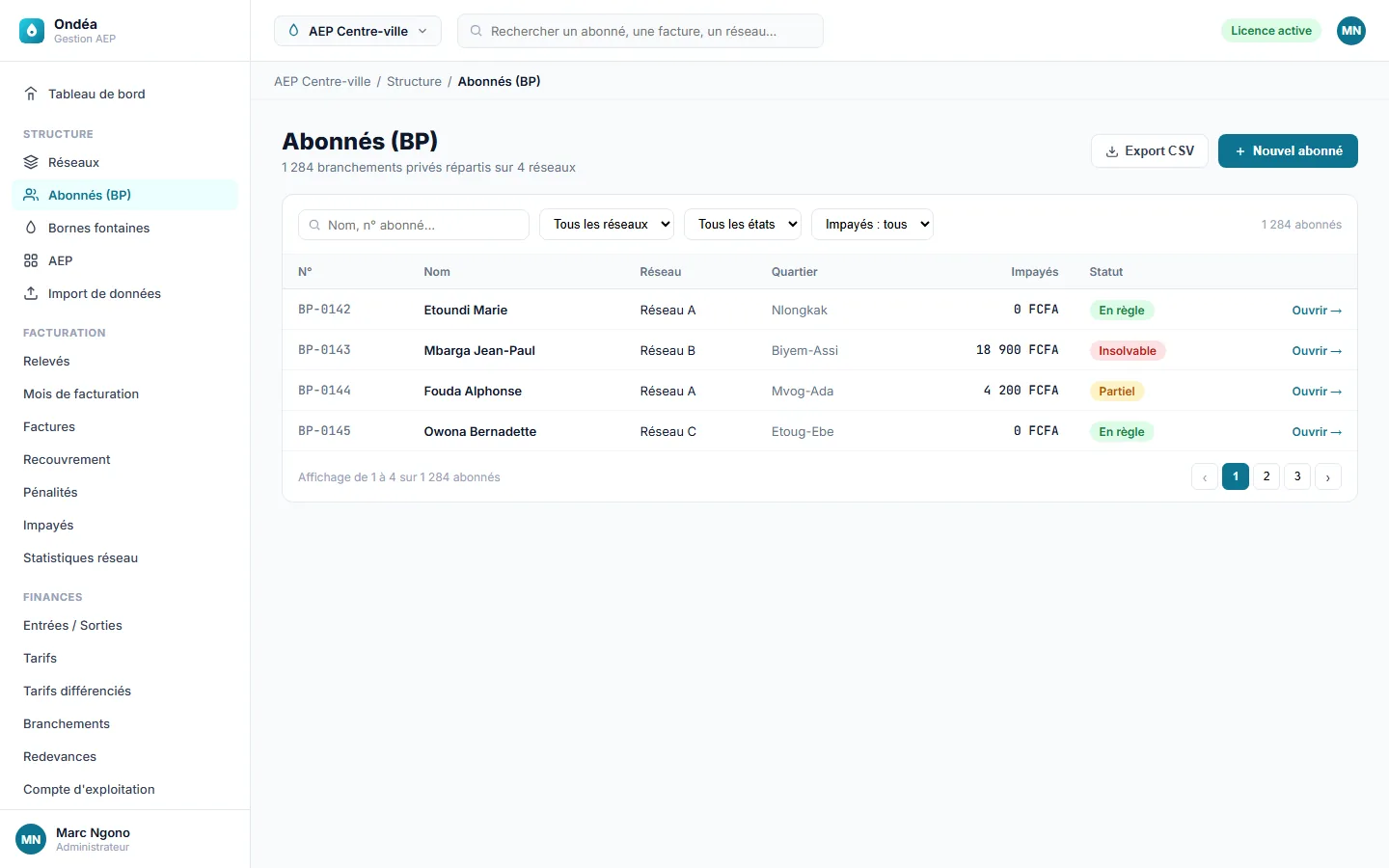Open Import de données page
This screenshot has height=868, width=1389.
click(x=124, y=293)
